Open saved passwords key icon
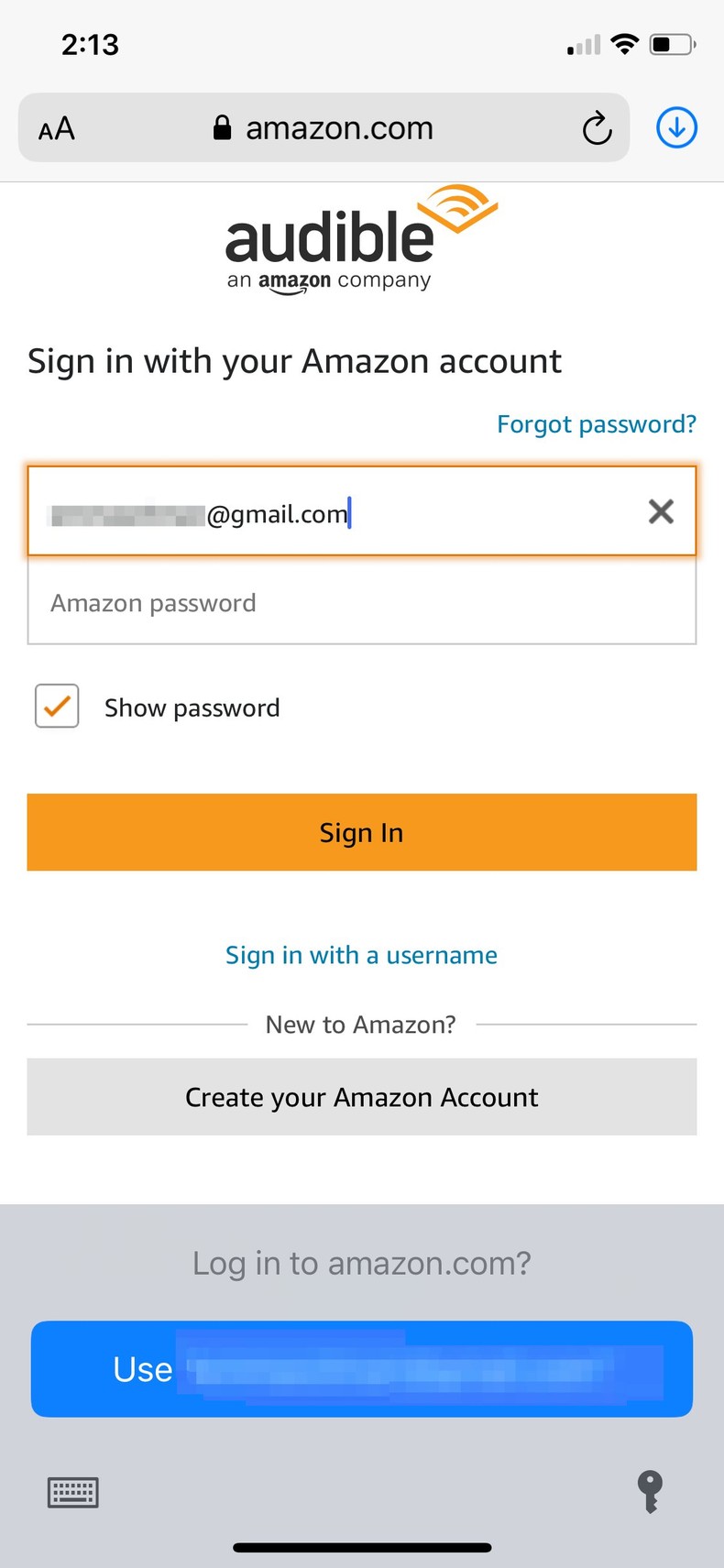This screenshot has width=724, height=1568. 649,1491
